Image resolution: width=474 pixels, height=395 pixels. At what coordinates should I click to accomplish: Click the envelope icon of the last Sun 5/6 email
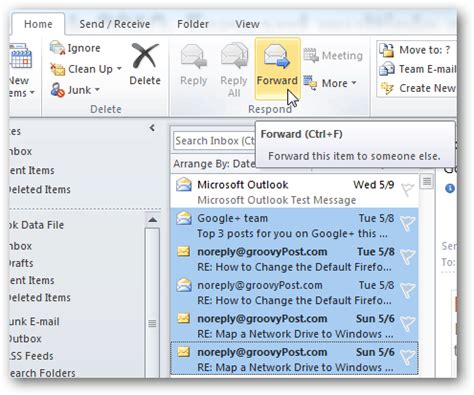point(184,352)
